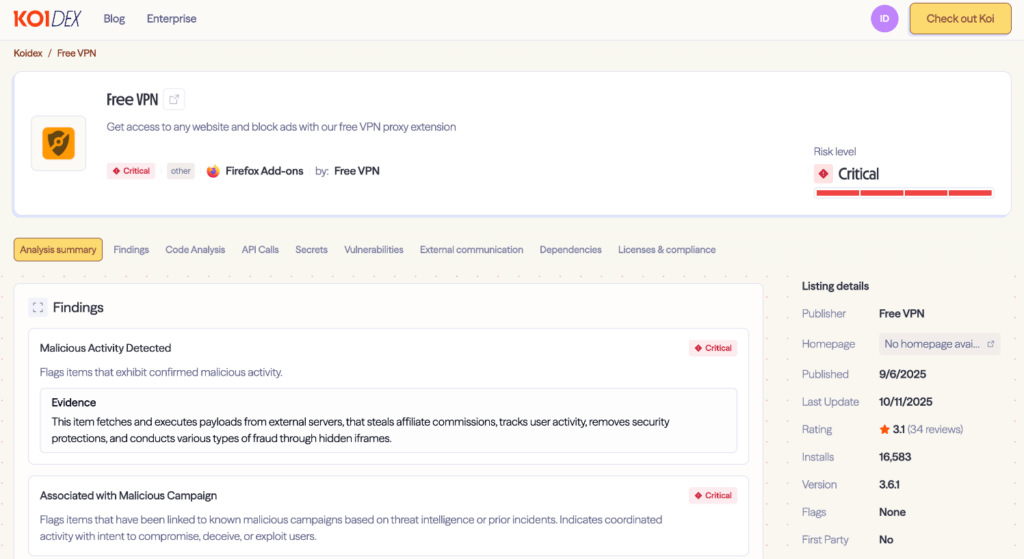Go to the Secrets tab
This screenshot has height=559, width=1024.
[x=311, y=250]
